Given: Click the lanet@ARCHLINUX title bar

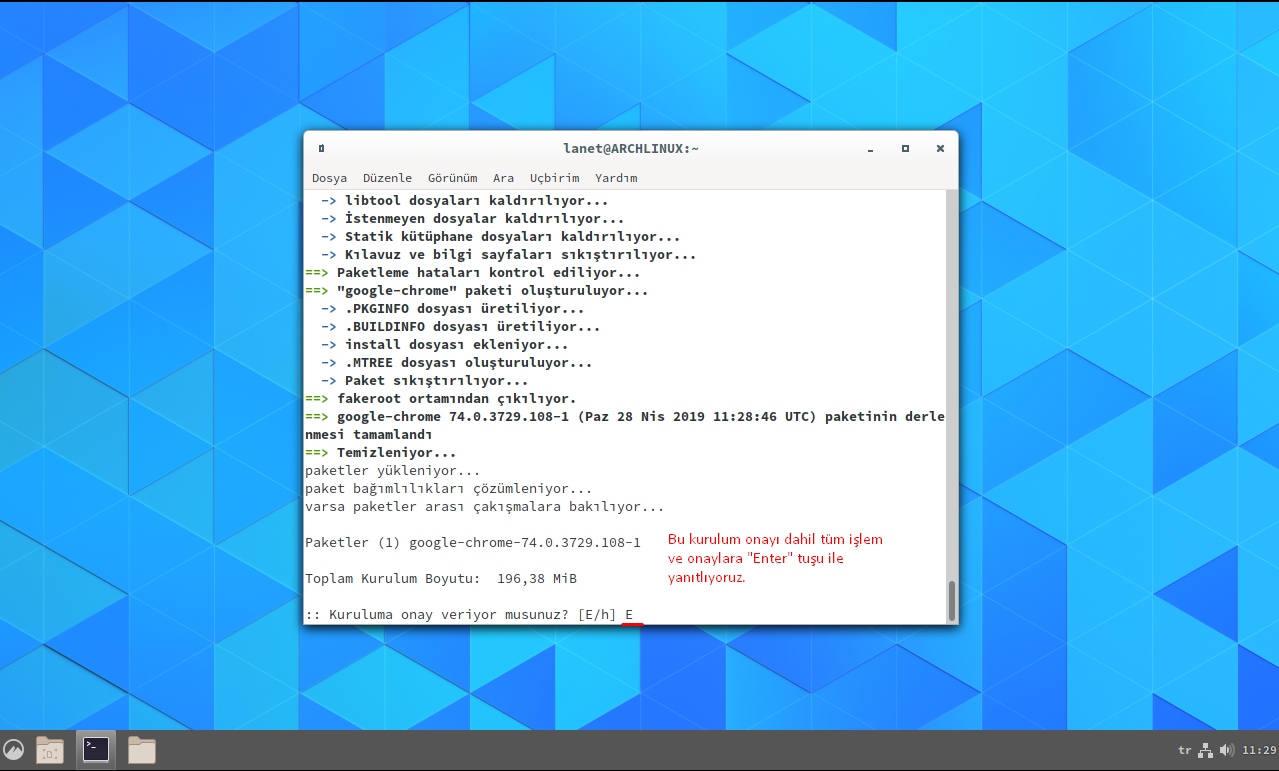Looking at the screenshot, I should [630, 148].
